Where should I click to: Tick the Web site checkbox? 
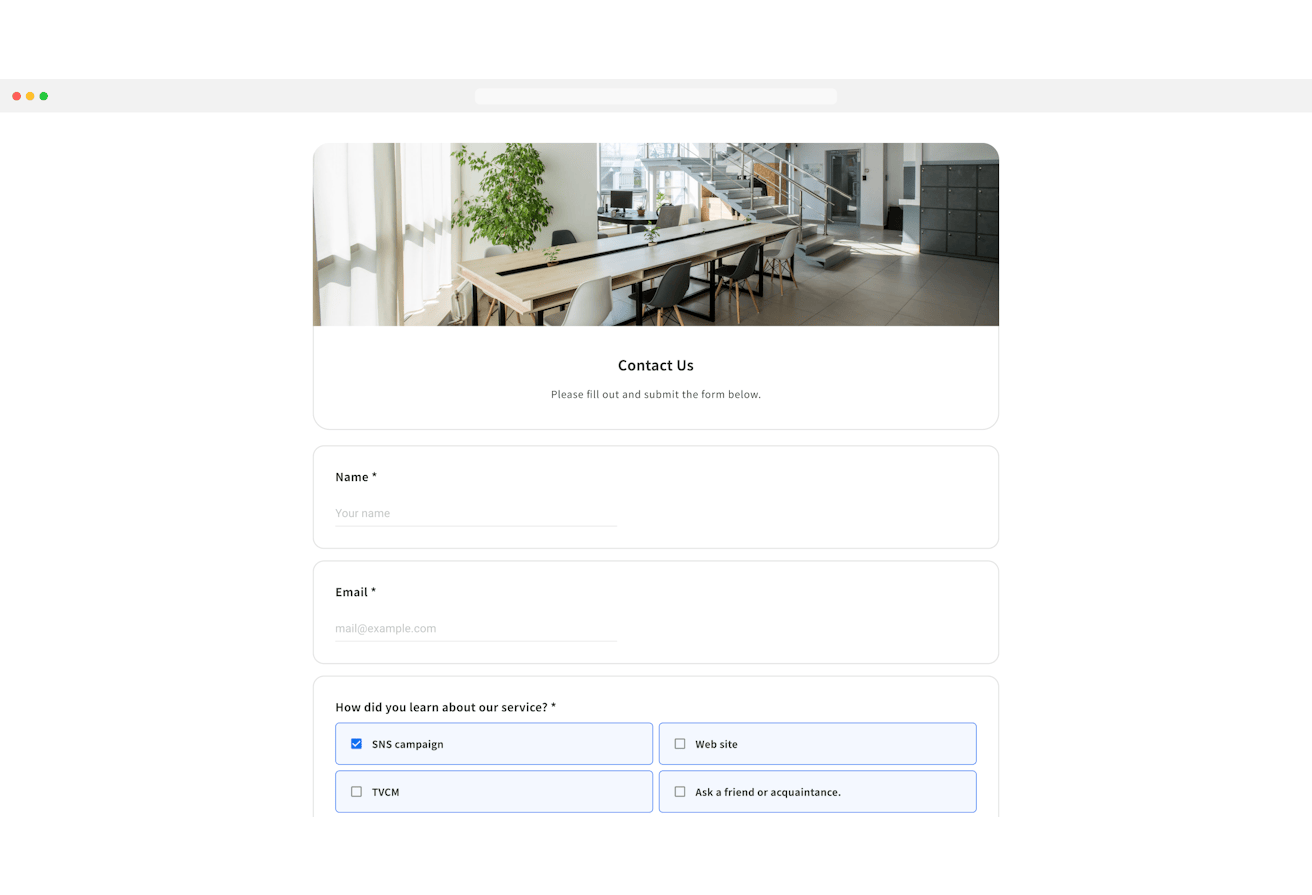click(680, 744)
